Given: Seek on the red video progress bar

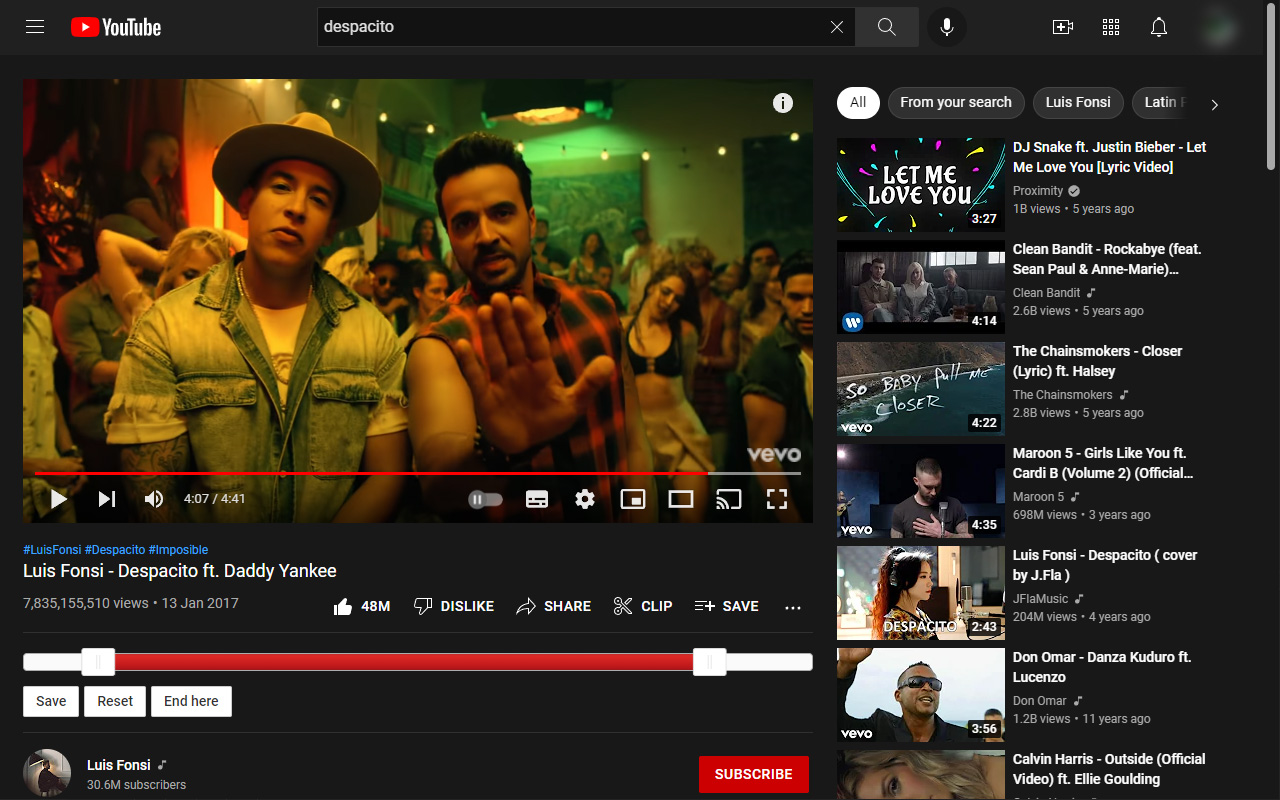Looking at the screenshot, I should 417,473.
